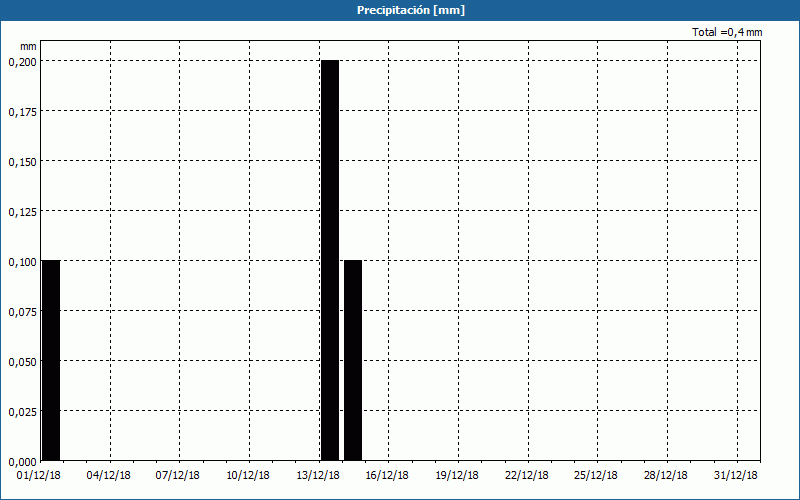The image size is (800, 500).
Task: Click the 01/12/18 date label
Action: pyautogui.click(x=38, y=475)
